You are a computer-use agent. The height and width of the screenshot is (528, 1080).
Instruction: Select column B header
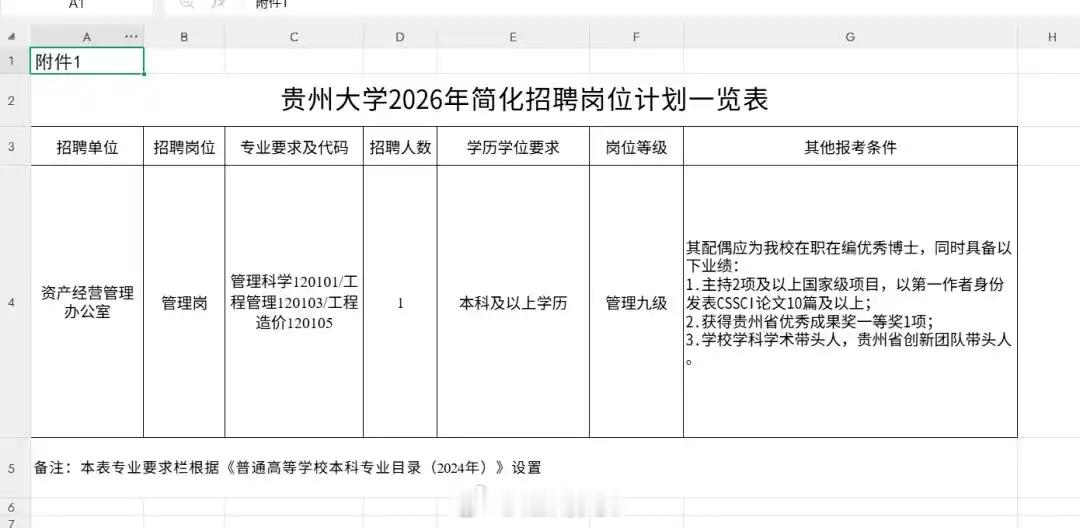[x=184, y=37]
